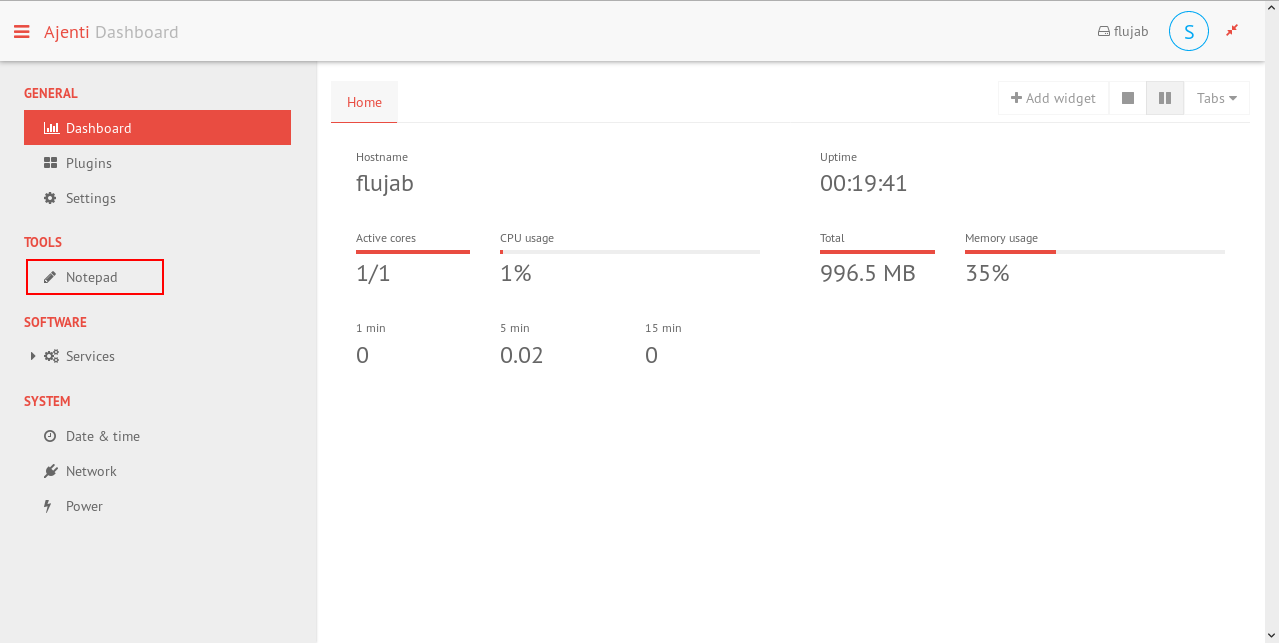The image size is (1279, 643).
Task: Click the Notepad pencil icon
Action: (x=50, y=277)
